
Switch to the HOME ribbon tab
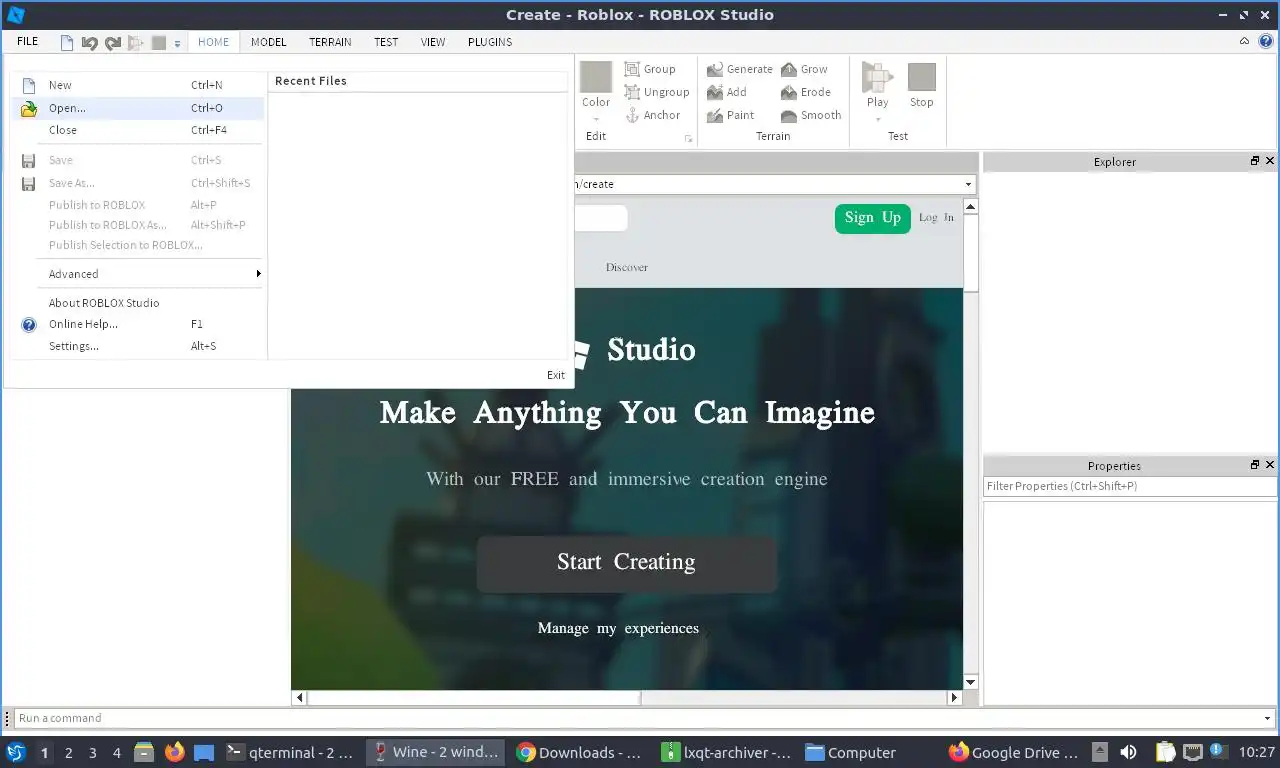[x=213, y=42]
